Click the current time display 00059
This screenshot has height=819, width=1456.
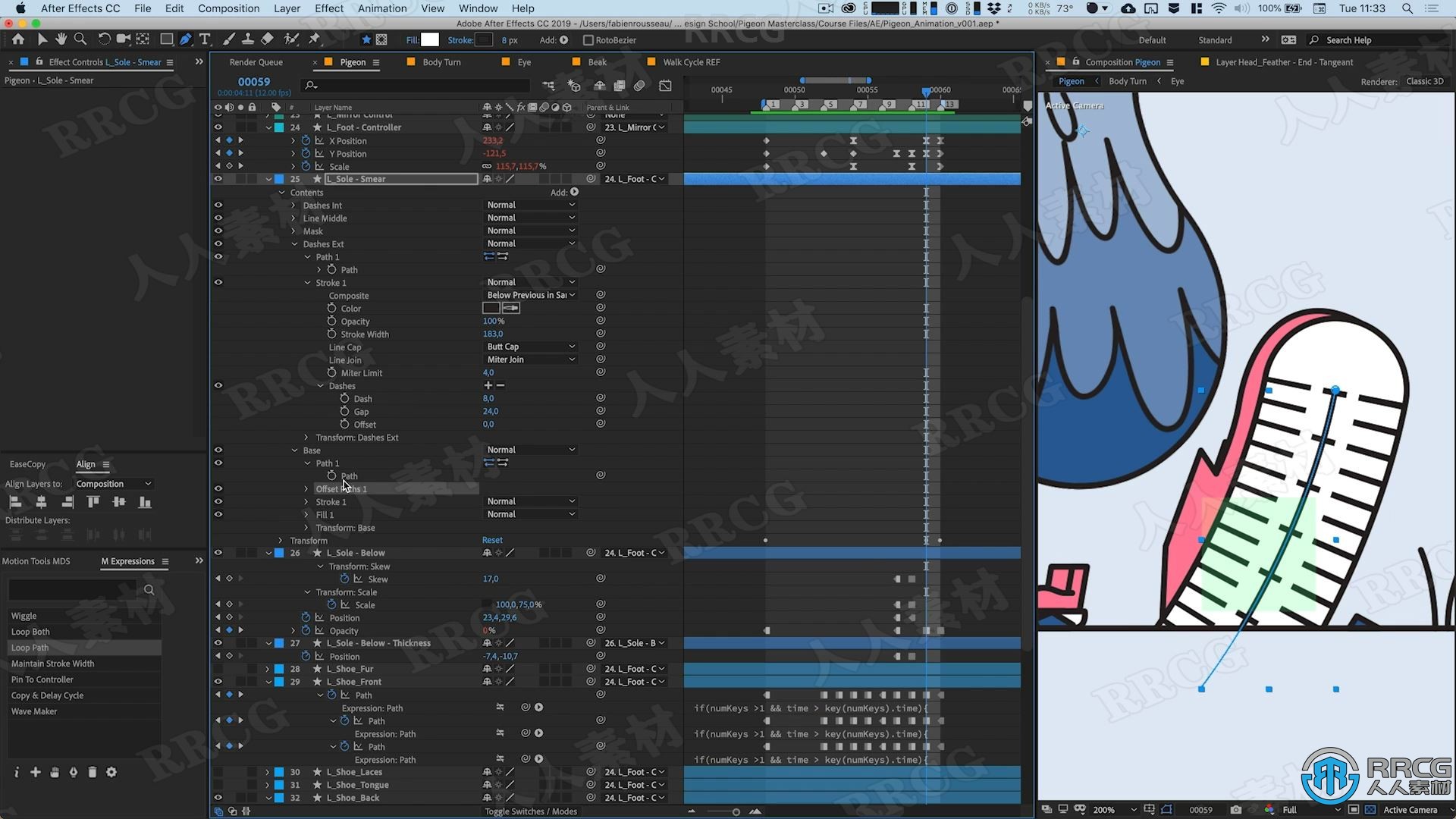click(254, 81)
